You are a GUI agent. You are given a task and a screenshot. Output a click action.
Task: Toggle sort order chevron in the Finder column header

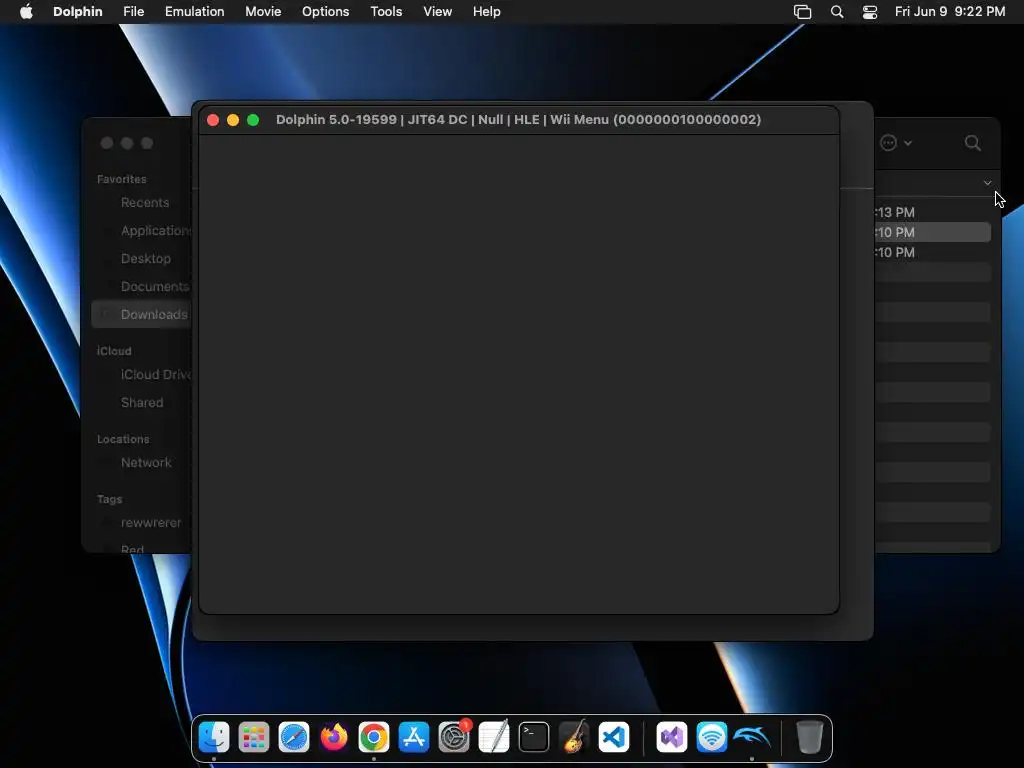click(987, 184)
